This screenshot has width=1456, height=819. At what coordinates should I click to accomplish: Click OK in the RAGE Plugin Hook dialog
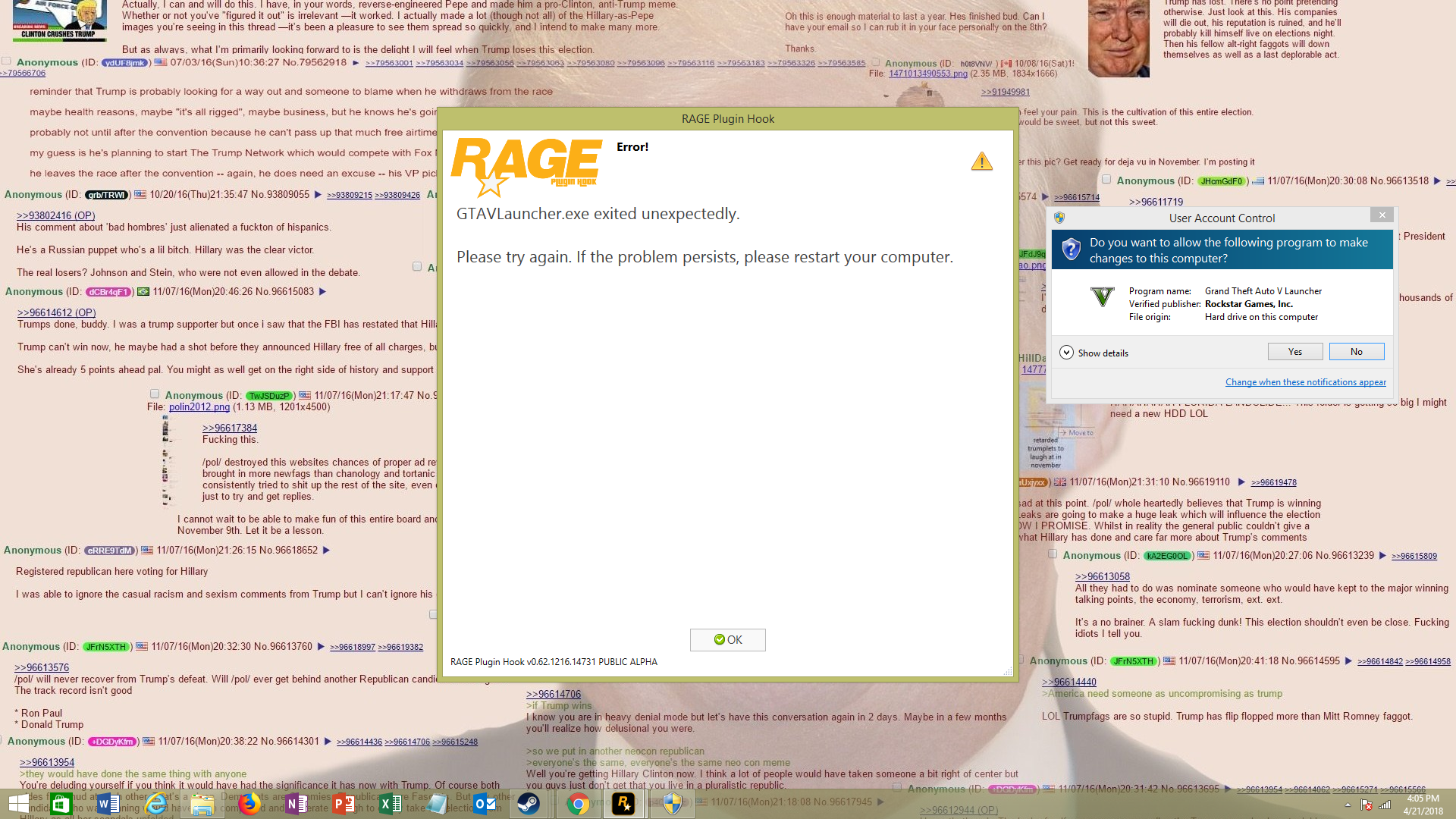pos(727,639)
